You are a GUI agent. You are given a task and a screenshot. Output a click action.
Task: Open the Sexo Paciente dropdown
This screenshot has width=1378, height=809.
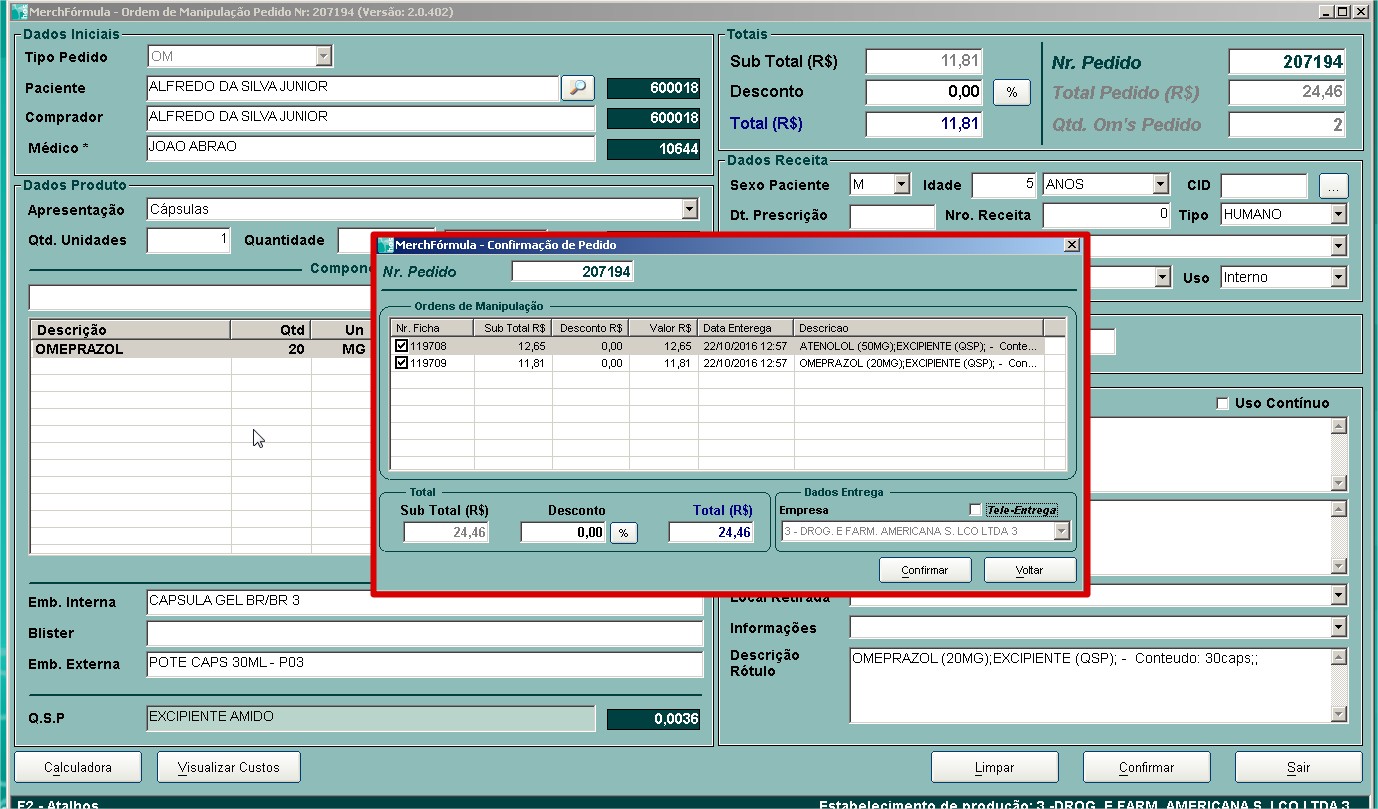click(x=901, y=185)
